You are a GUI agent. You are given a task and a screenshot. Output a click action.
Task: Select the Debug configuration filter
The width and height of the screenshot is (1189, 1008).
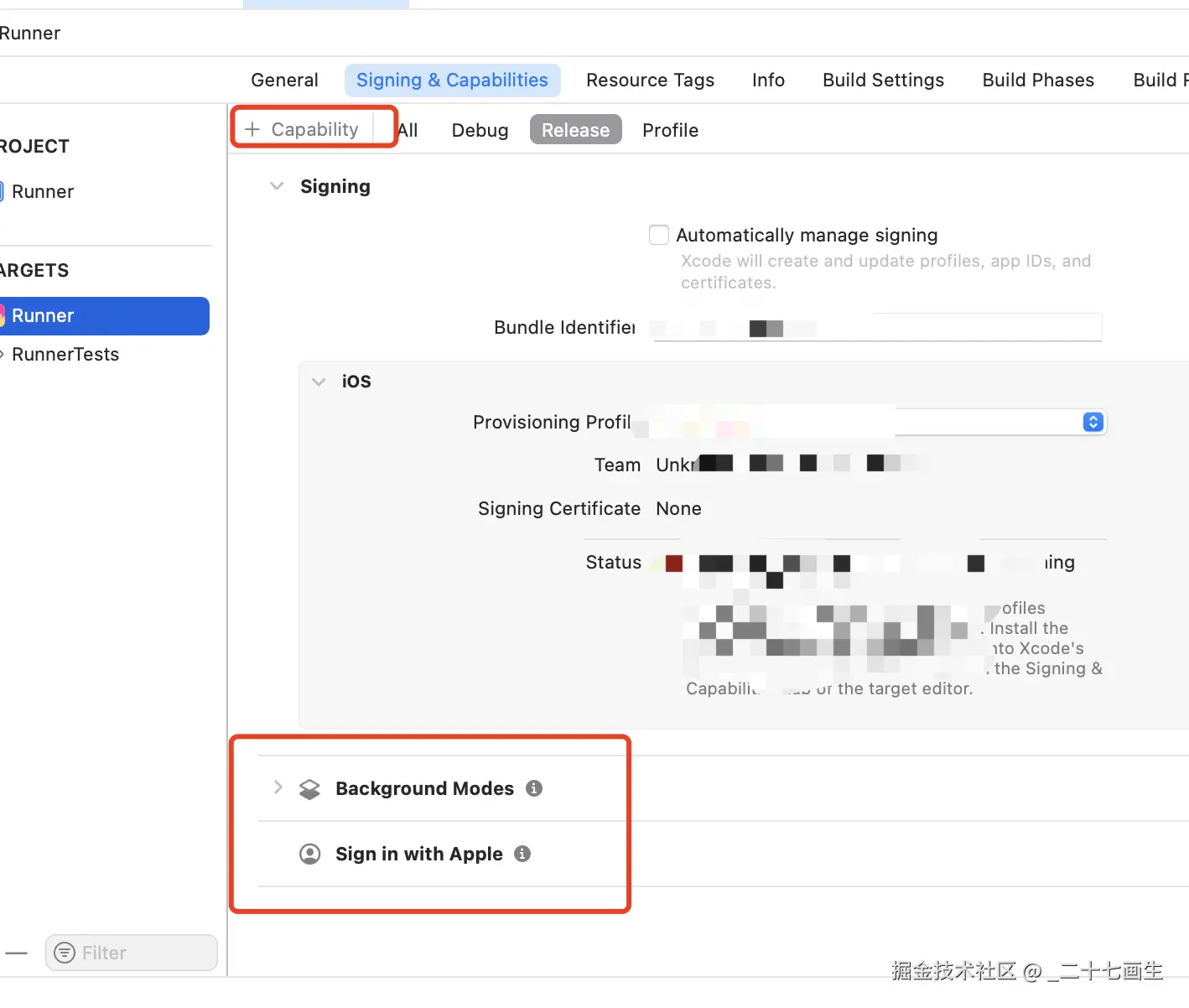[480, 131]
